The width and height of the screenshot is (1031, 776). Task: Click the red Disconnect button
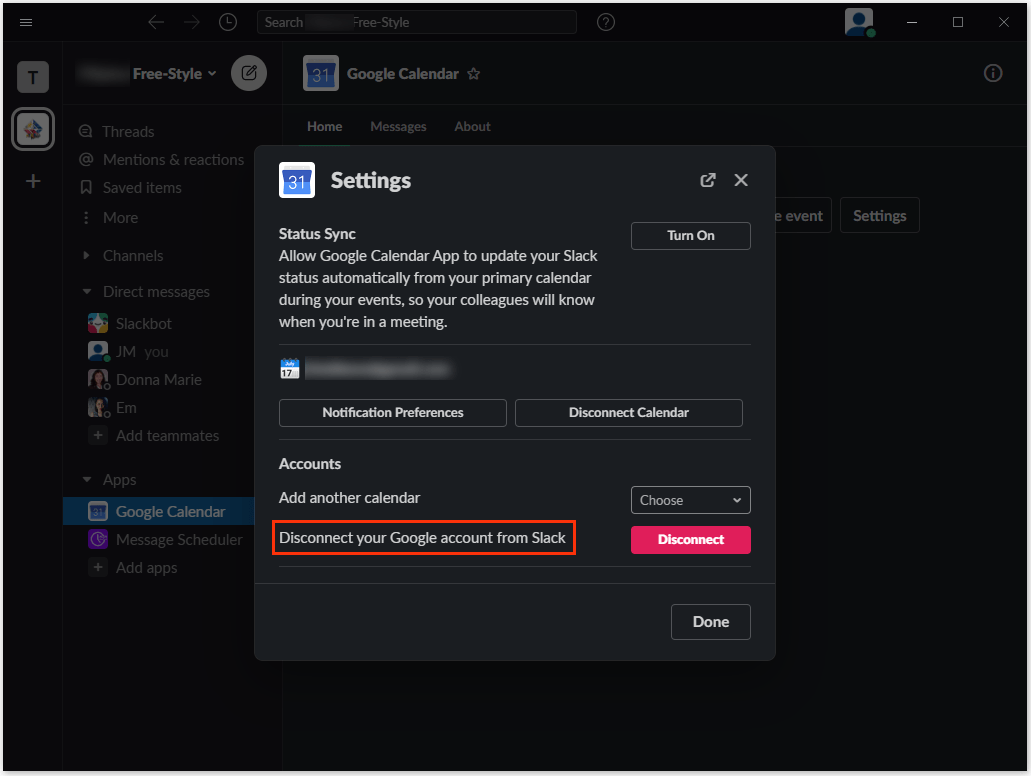(x=690, y=539)
